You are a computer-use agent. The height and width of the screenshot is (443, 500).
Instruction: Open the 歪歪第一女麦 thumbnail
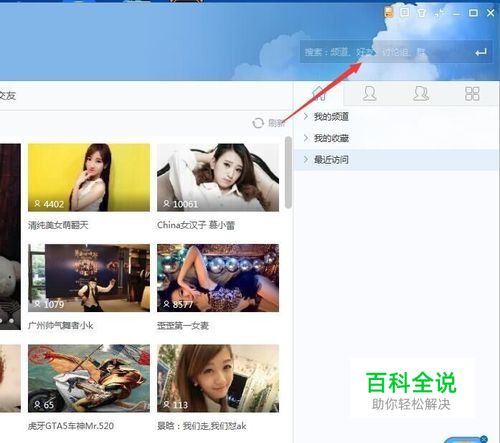(x=218, y=278)
